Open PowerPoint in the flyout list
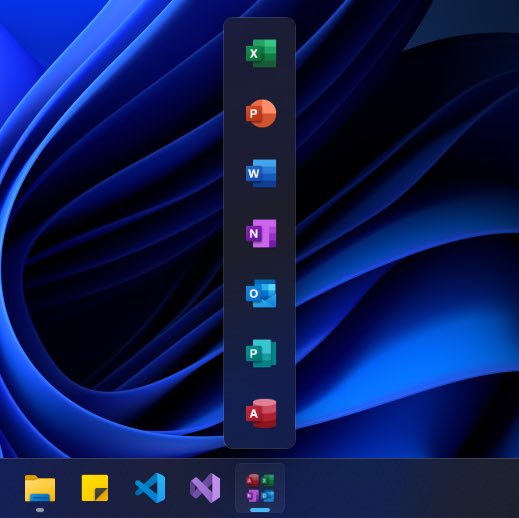519x518 pixels. coord(261,113)
